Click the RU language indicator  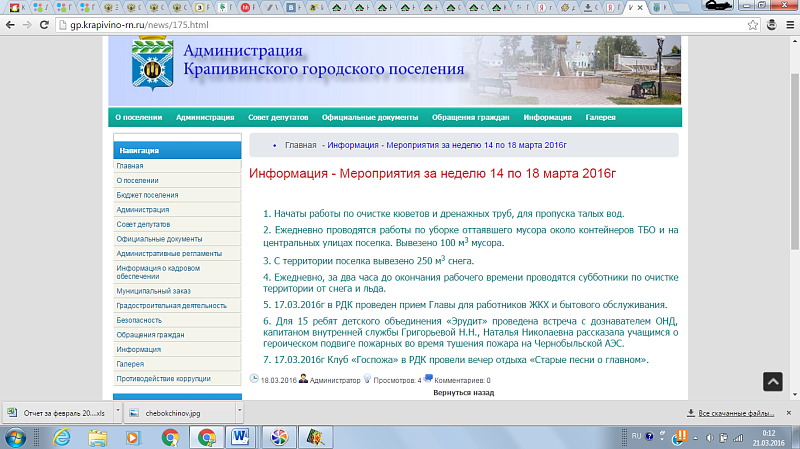click(x=636, y=436)
